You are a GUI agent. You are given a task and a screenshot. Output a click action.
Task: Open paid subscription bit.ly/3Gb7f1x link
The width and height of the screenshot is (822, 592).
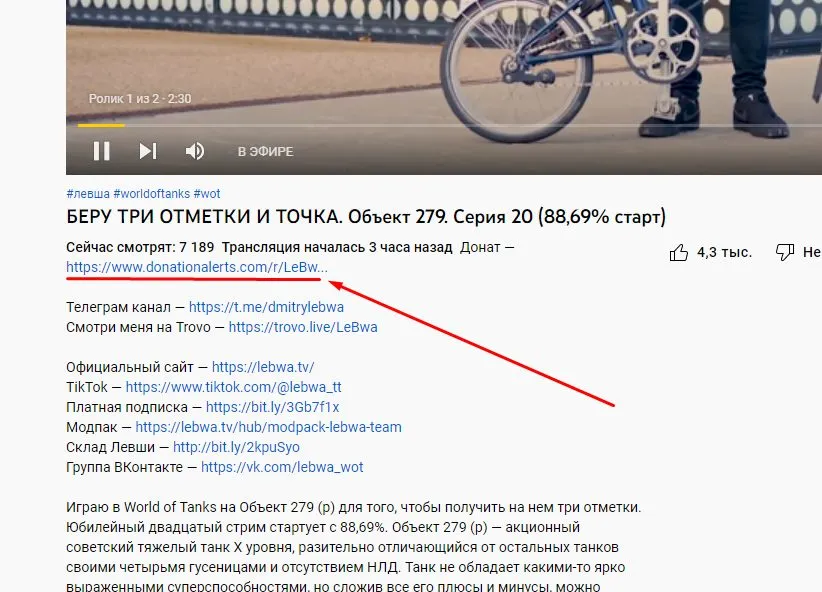pos(273,407)
